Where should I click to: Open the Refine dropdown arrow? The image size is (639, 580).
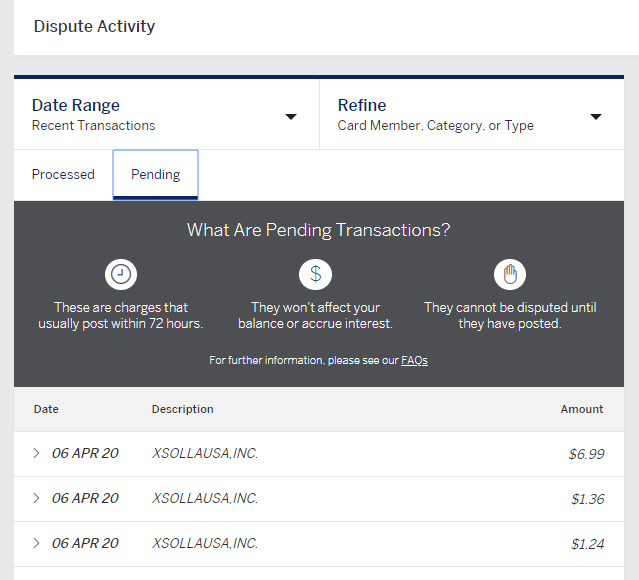(596, 117)
